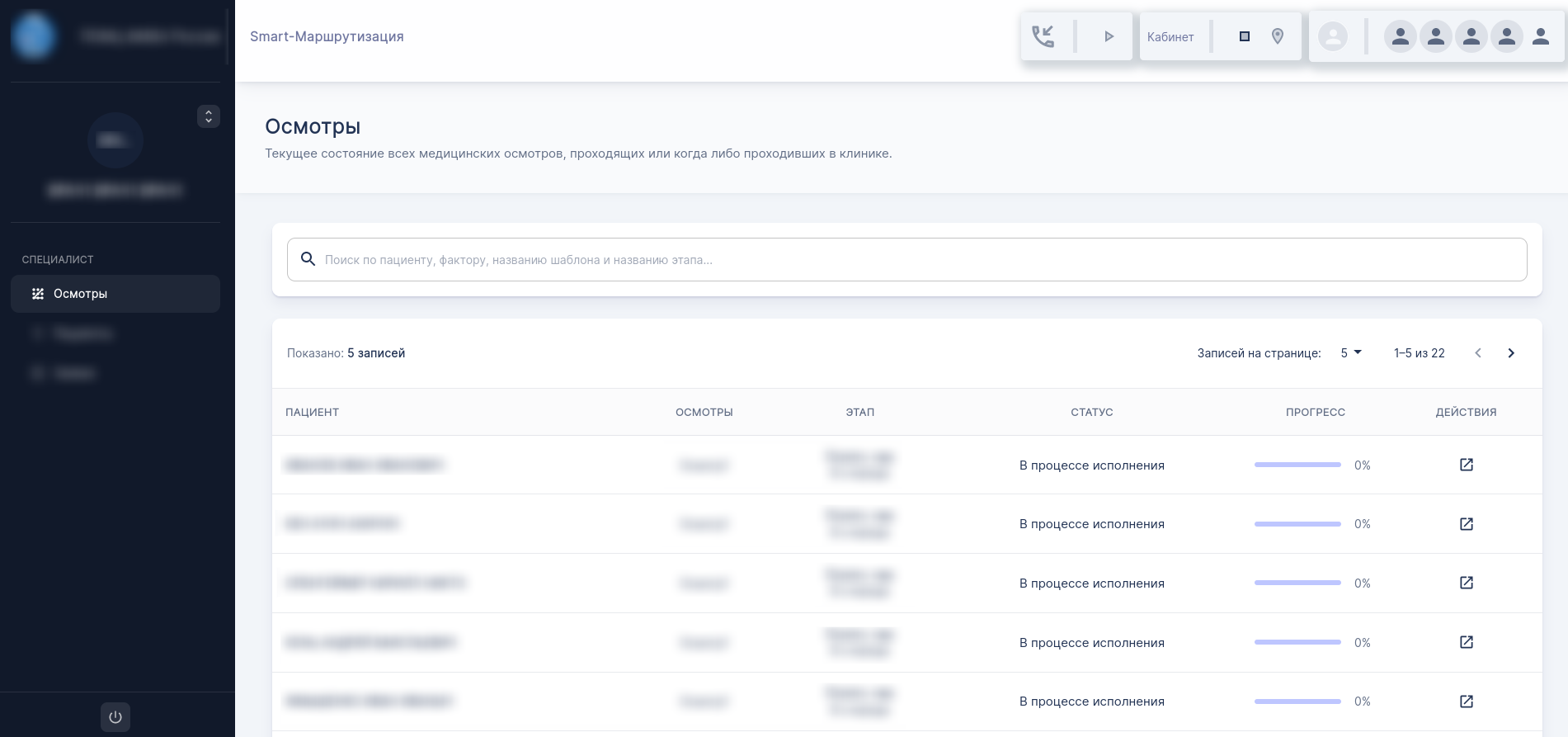Viewport: 1568px width, 737px height.
Task: Open first patient row action icon
Action: [1466, 465]
